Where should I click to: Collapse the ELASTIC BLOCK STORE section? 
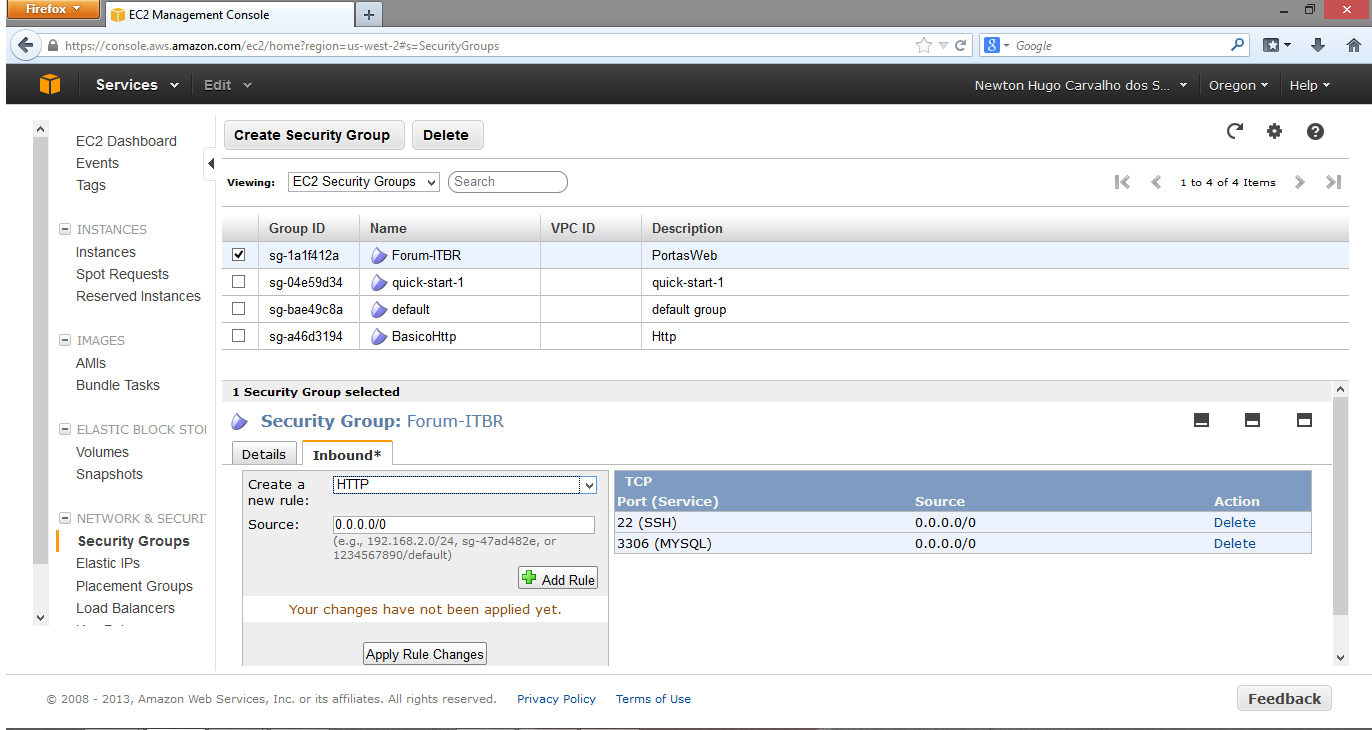pos(65,430)
